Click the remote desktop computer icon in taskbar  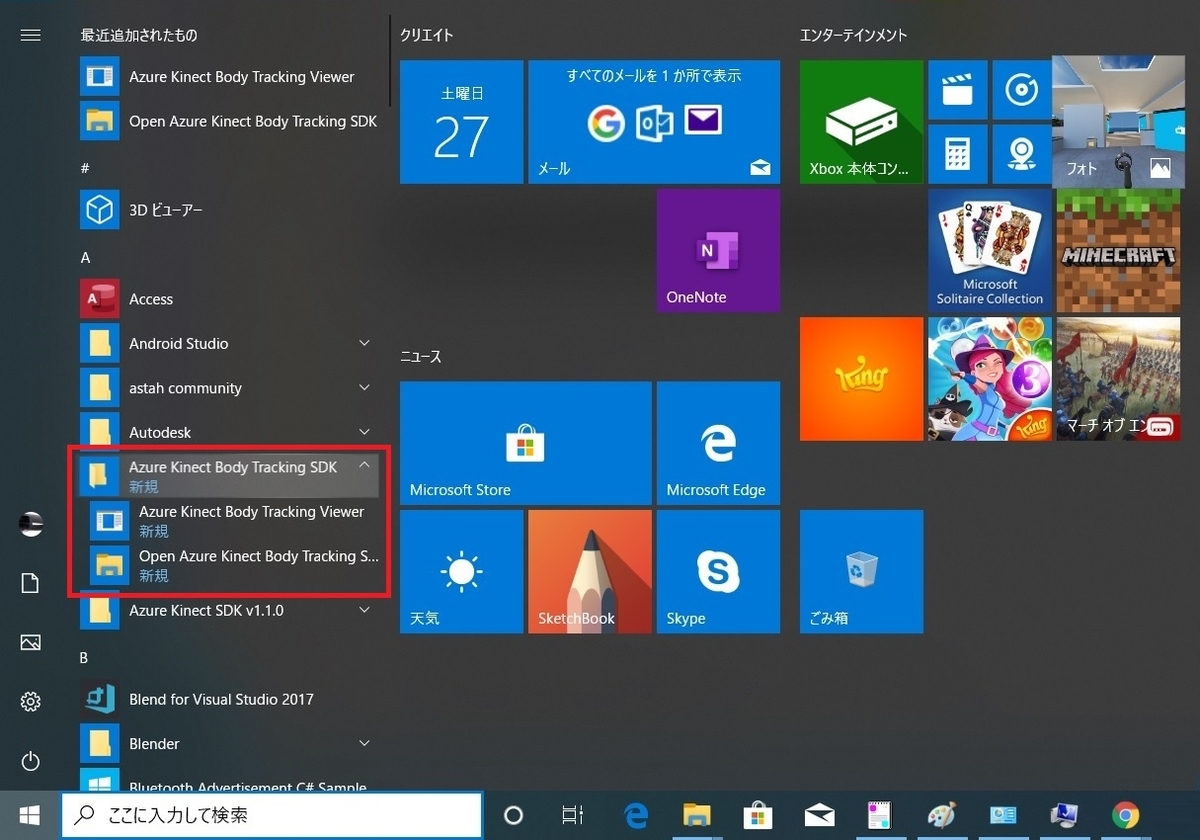click(1064, 815)
